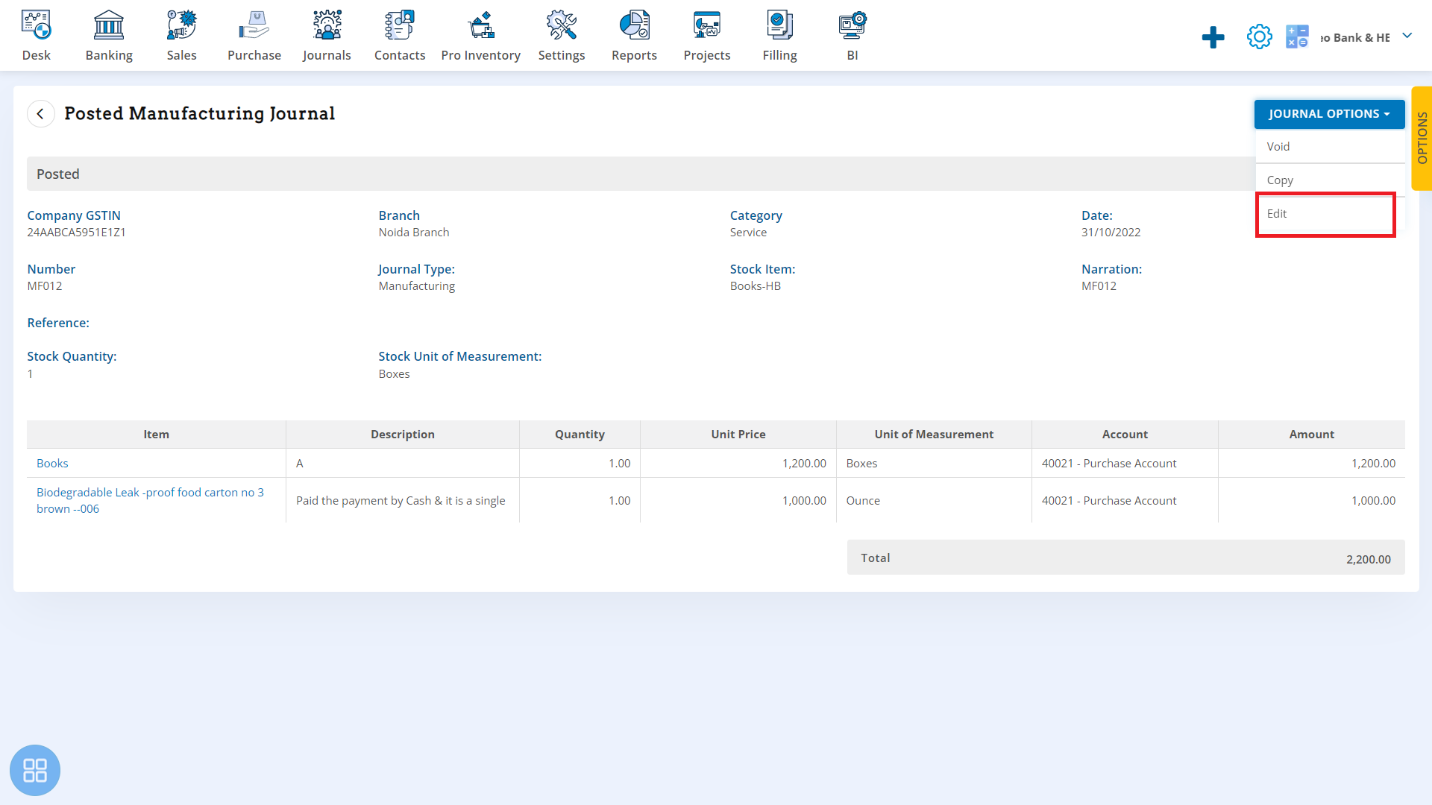
Task: Select the company GSTIN value 24AABCA5951E1Z1
Action: (76, 232)
